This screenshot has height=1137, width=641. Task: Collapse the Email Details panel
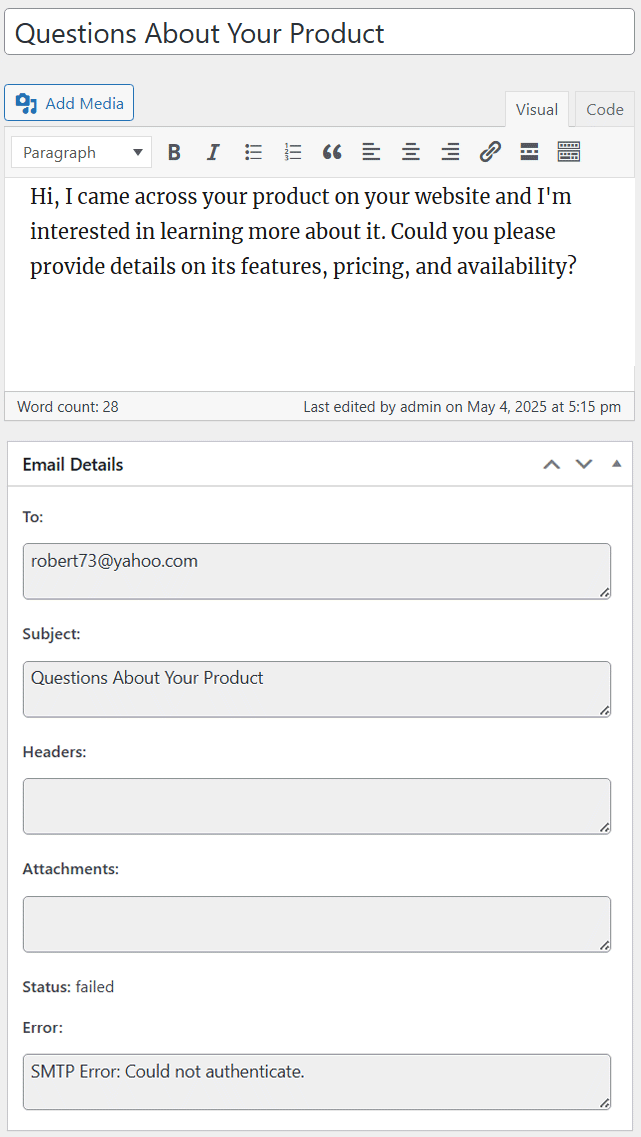click(616, 464)
